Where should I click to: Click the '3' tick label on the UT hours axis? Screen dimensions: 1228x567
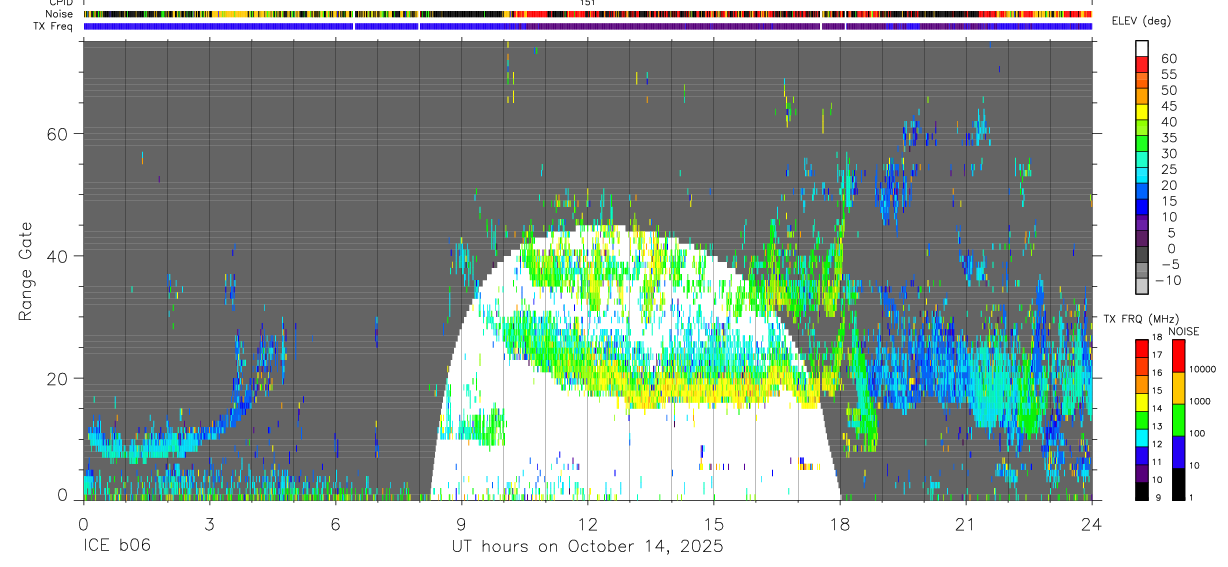(209, 523)
